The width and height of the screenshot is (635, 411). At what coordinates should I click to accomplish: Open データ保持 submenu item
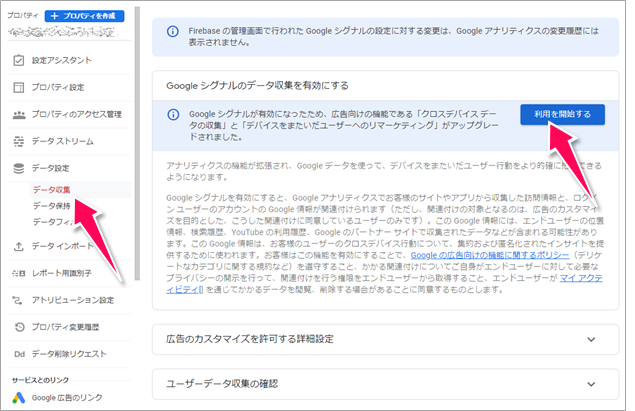(51, 206)
